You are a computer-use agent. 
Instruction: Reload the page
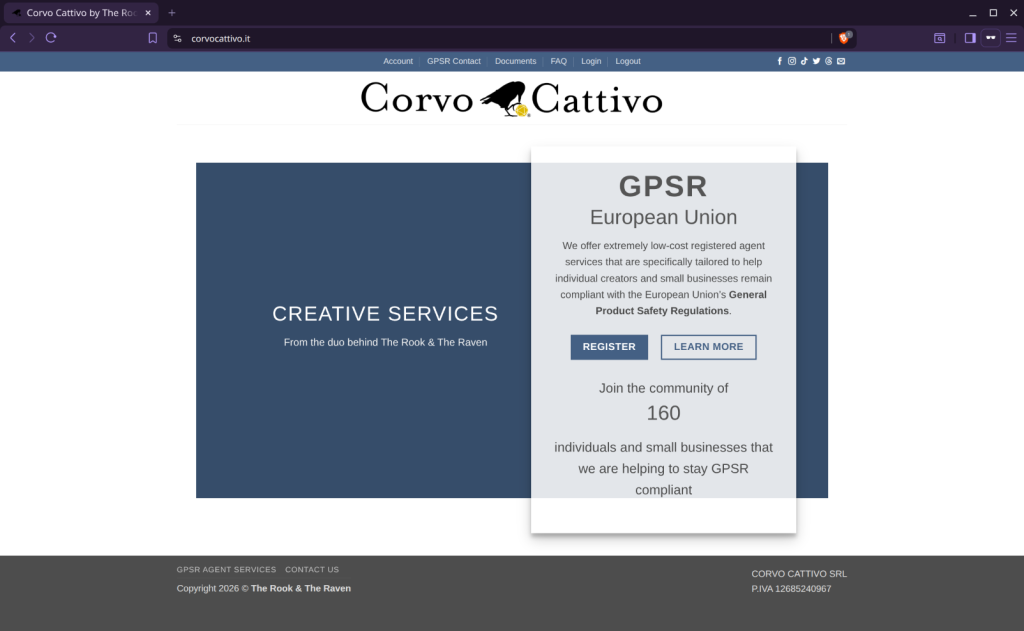coord(51,38)
